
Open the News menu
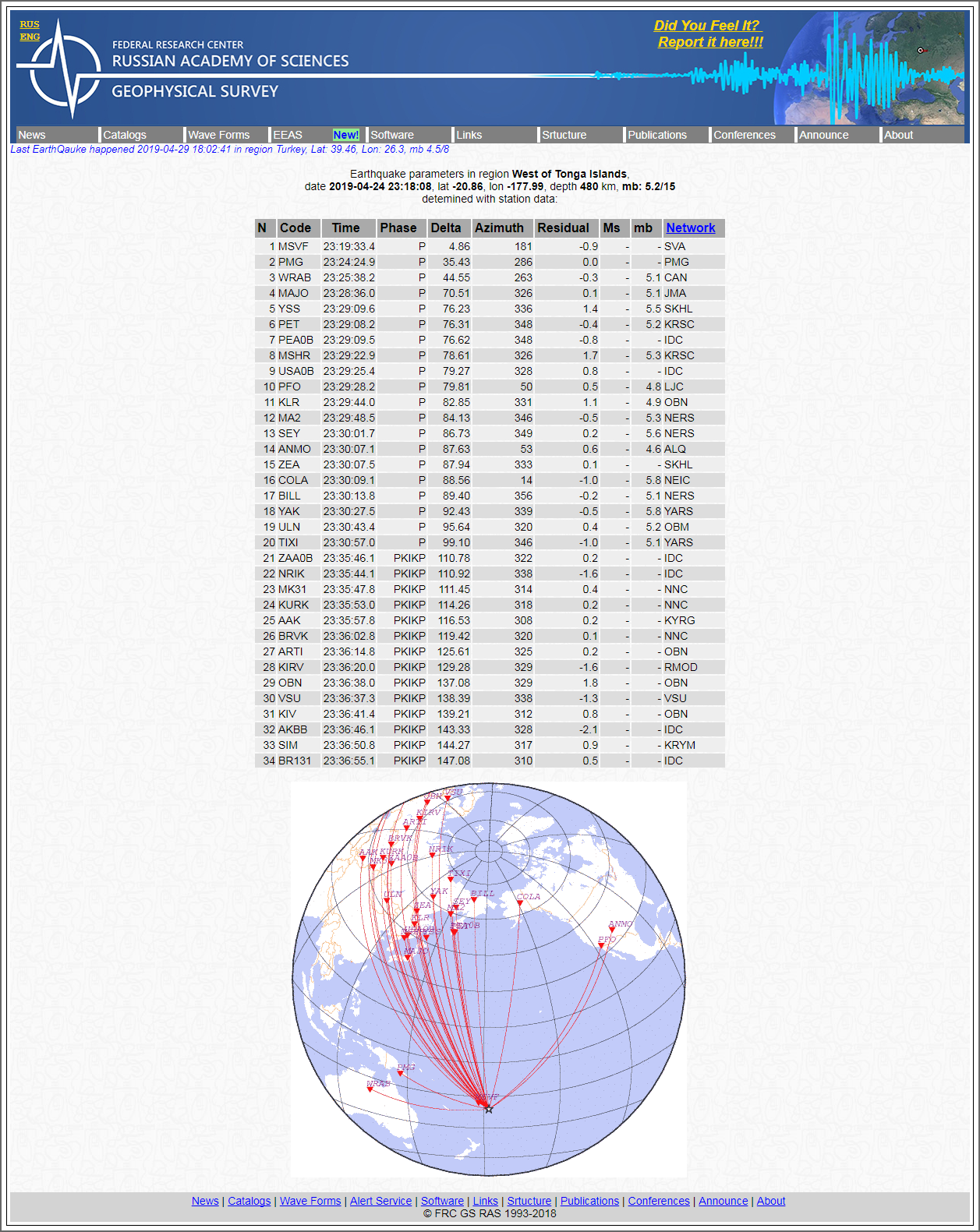pos(32,135)
